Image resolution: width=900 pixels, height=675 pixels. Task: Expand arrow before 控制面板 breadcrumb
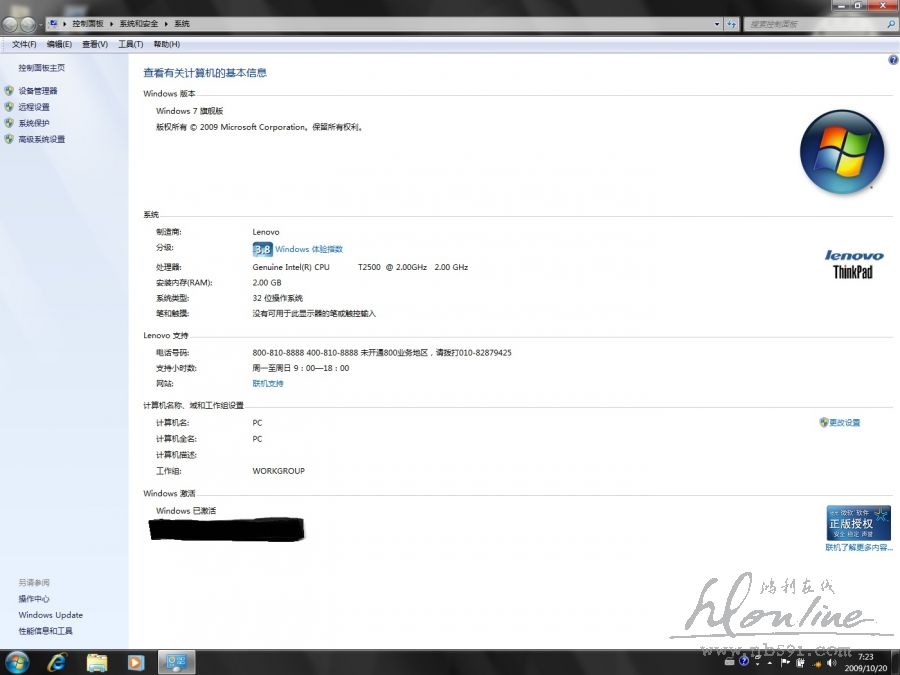pyautogui.click(x=64, y=24)
